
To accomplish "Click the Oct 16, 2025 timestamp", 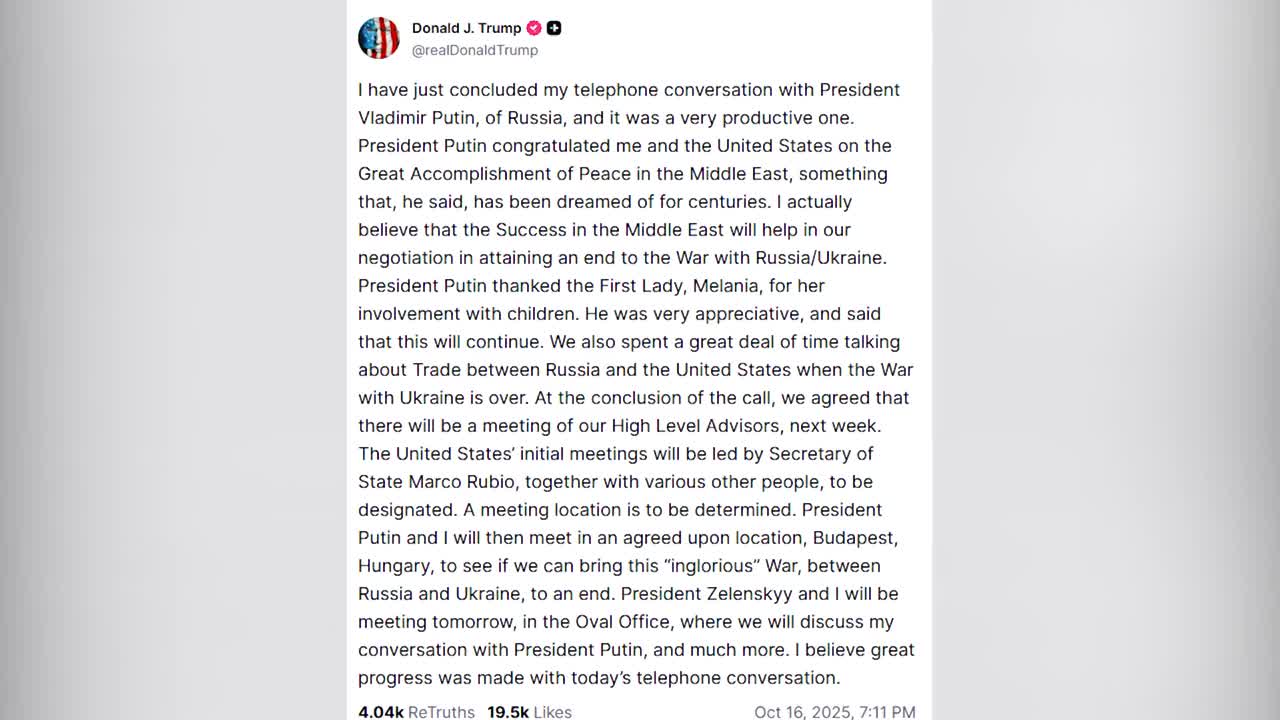I will tap(834, 711).
